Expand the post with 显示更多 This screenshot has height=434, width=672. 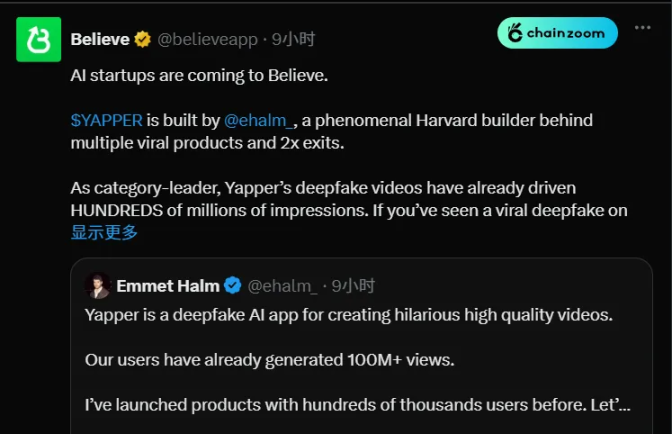(x=104, y=232)
